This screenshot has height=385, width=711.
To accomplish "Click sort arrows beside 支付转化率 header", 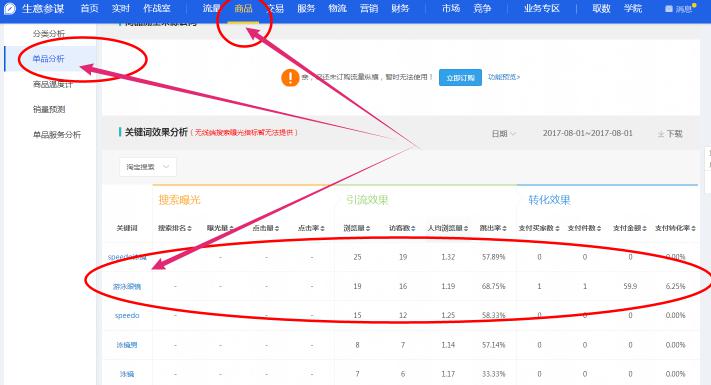I will coord(693,228).
